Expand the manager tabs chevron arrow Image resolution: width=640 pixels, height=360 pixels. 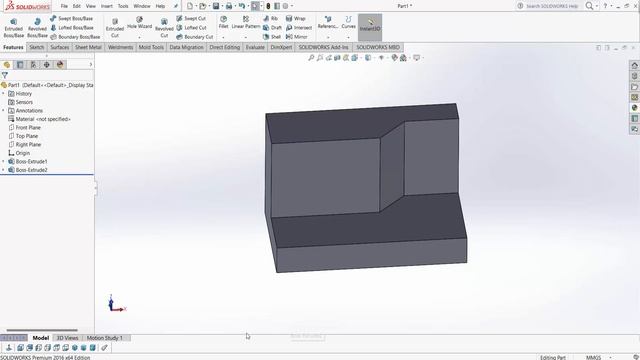(x=91, y=64)
